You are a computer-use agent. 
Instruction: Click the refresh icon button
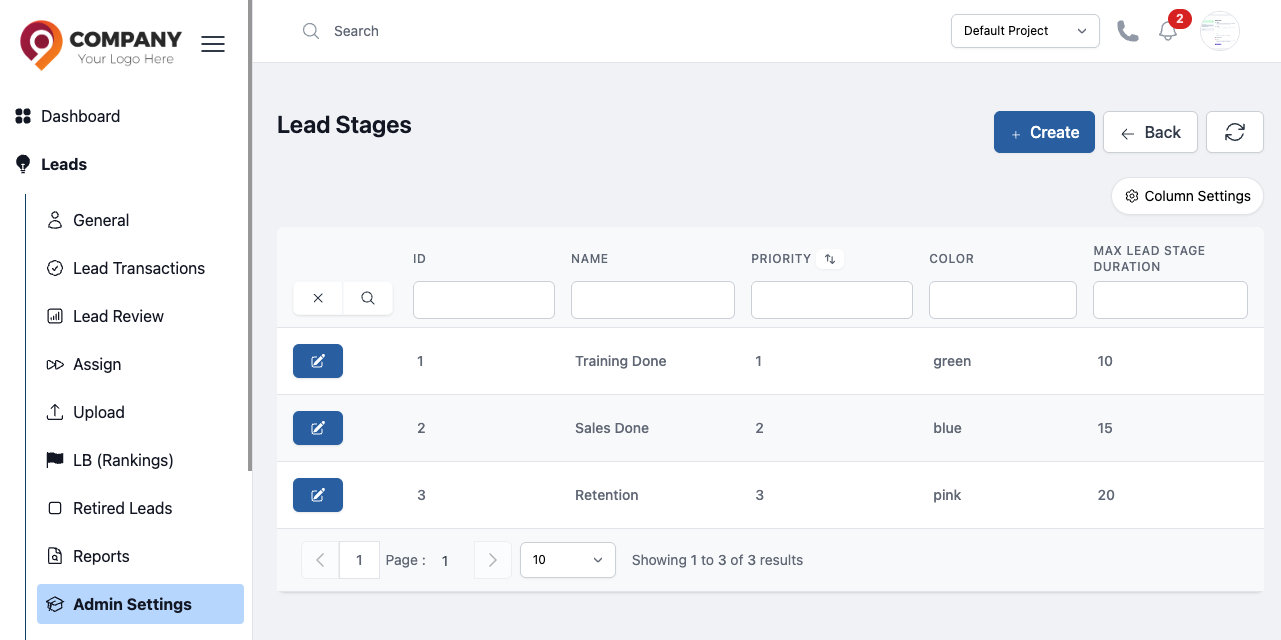coord(1235,132)
